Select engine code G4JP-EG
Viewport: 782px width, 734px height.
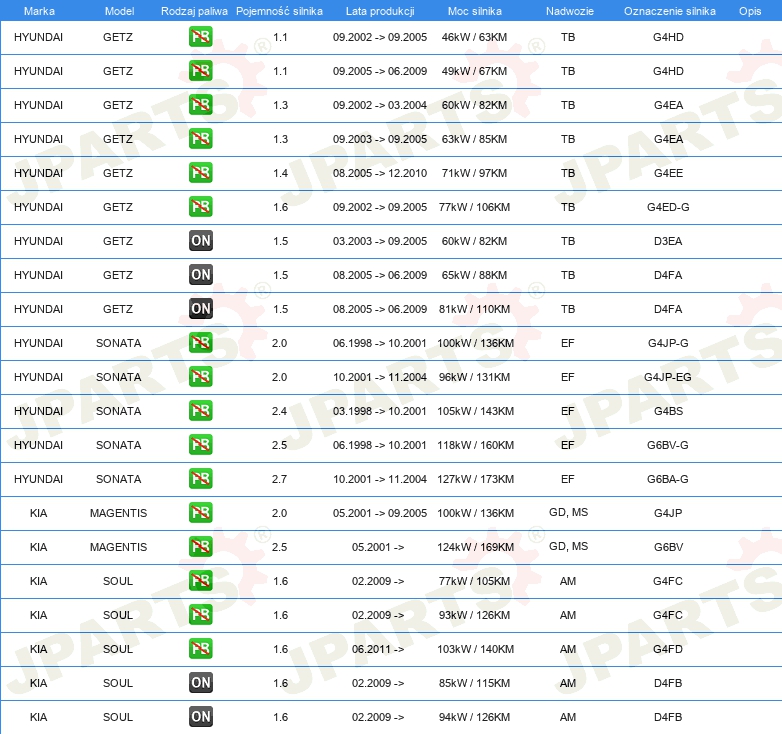coord(667,377)
